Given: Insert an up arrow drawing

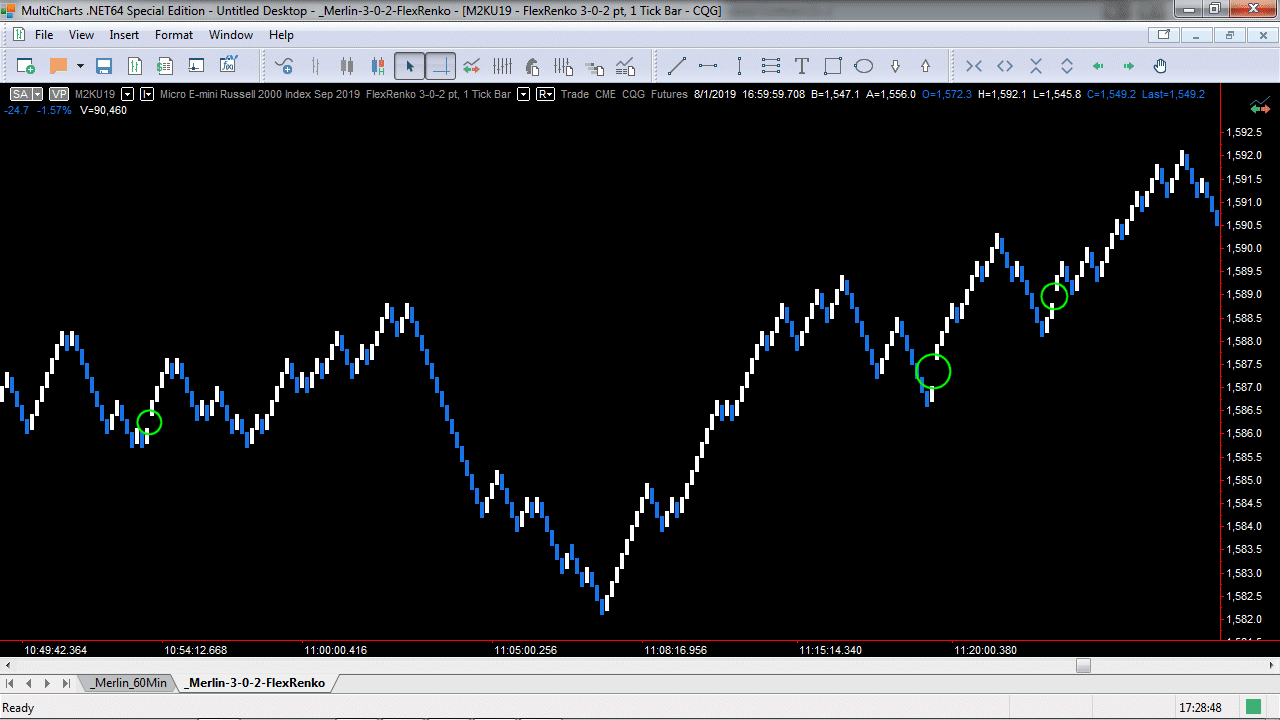Looking at the screenshot, I should [x=925, y=66].
